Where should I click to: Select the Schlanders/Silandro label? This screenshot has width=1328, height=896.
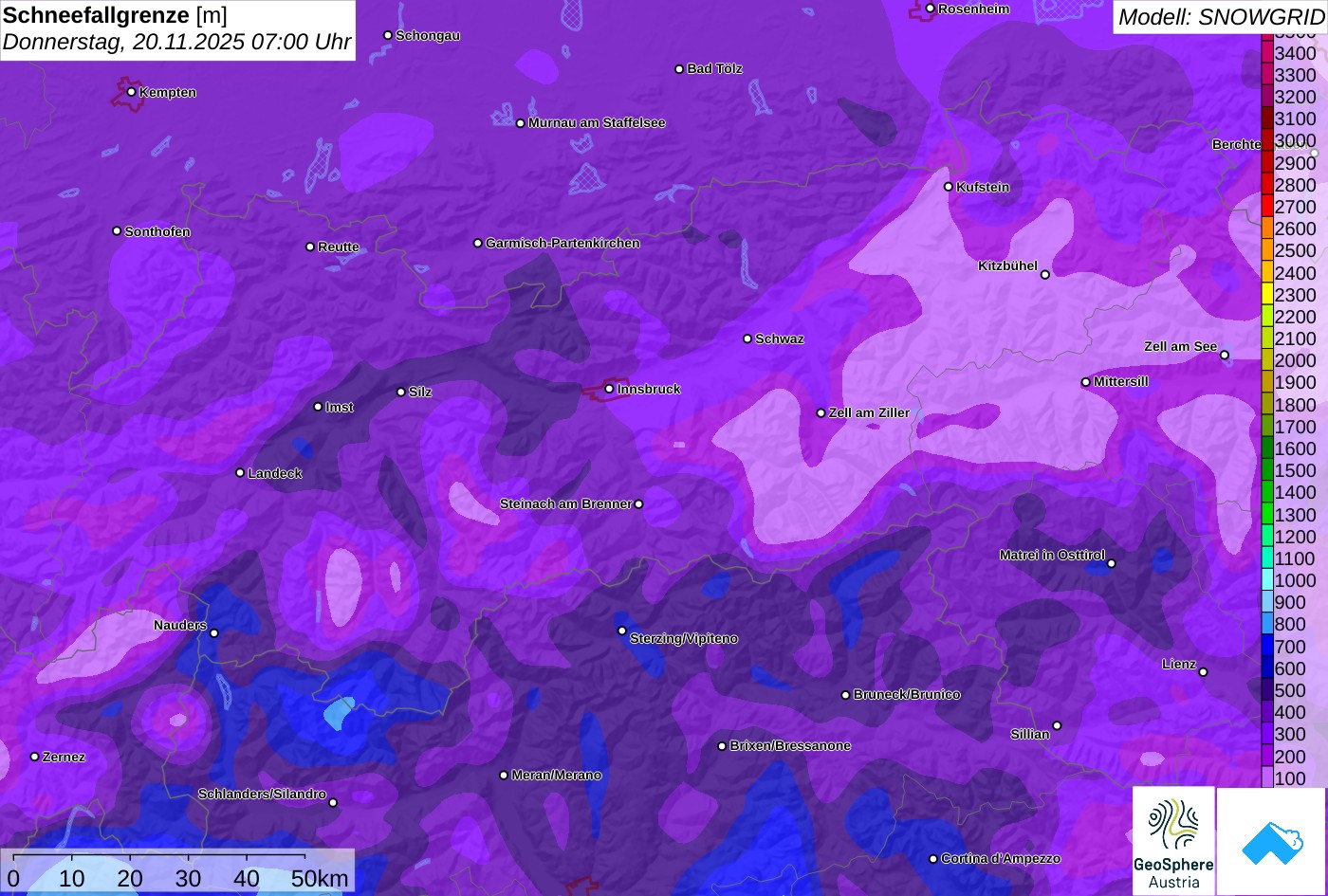(x=262, y=794)
